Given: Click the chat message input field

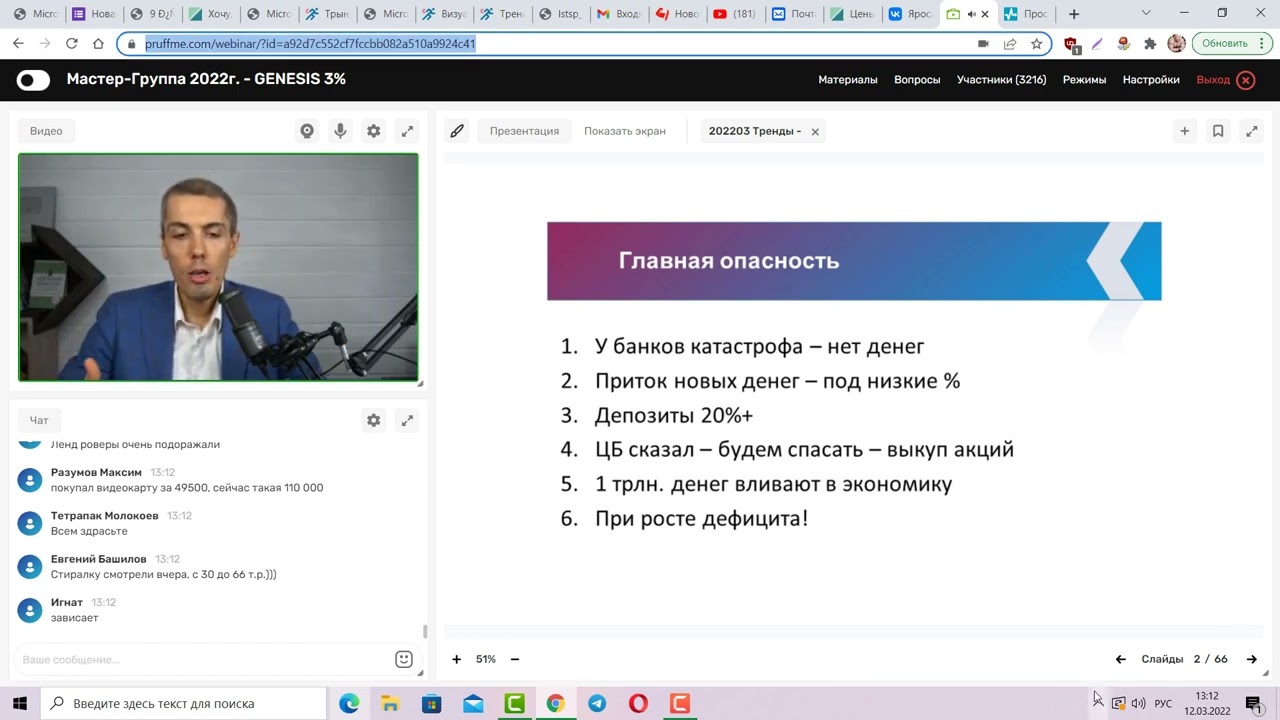Looking at the screenshot, I should pos(200,660).
